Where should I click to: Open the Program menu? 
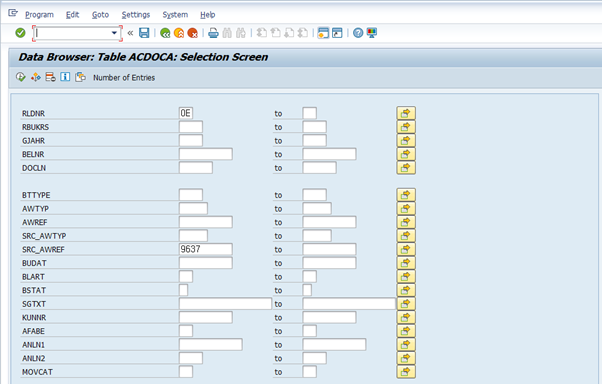[x=39, y=15]
